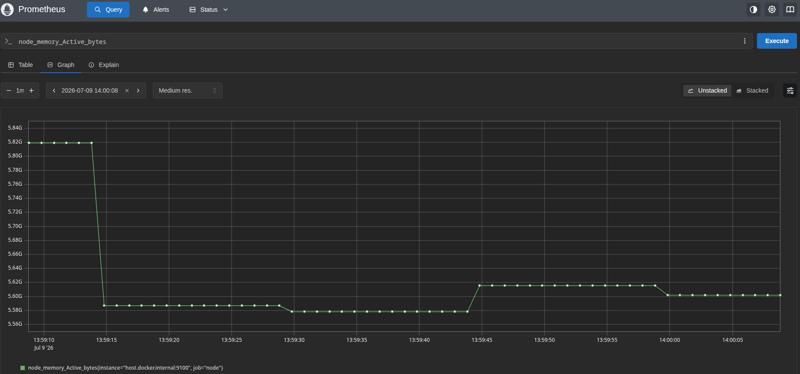Open the documentation book icon
Screen dimensions: 800x374
tap(790, 10)
